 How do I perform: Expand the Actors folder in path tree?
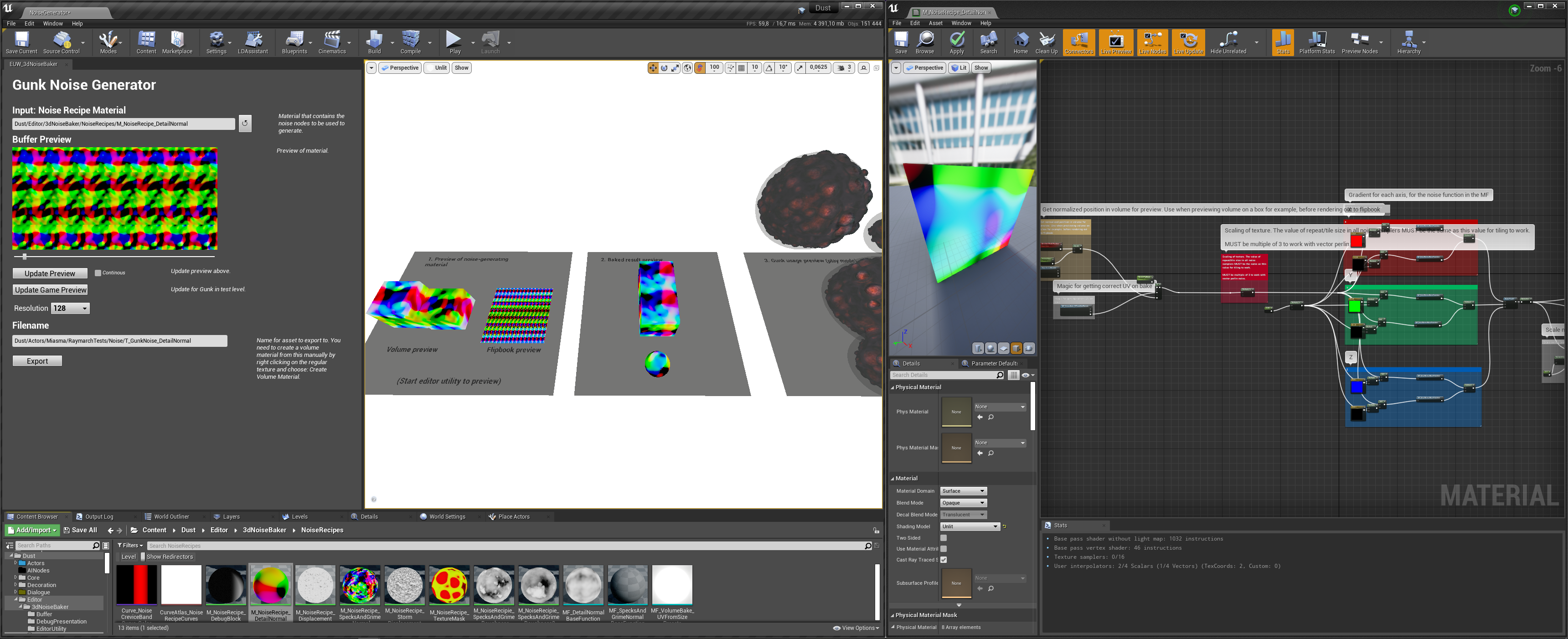[x=16, y=563]
